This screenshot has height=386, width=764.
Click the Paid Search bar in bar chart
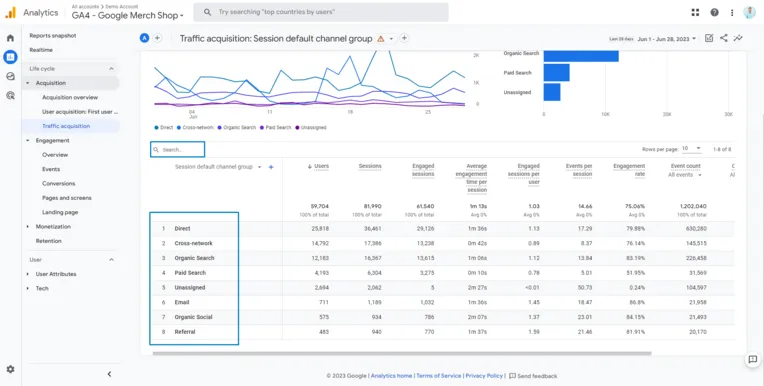[x=556, y=73]
